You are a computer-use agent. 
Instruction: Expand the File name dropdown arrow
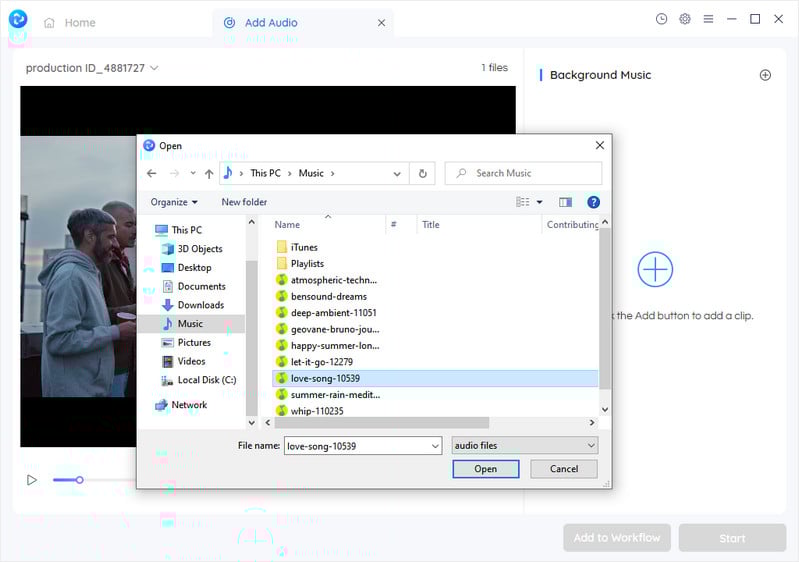(x=435, y=446)
